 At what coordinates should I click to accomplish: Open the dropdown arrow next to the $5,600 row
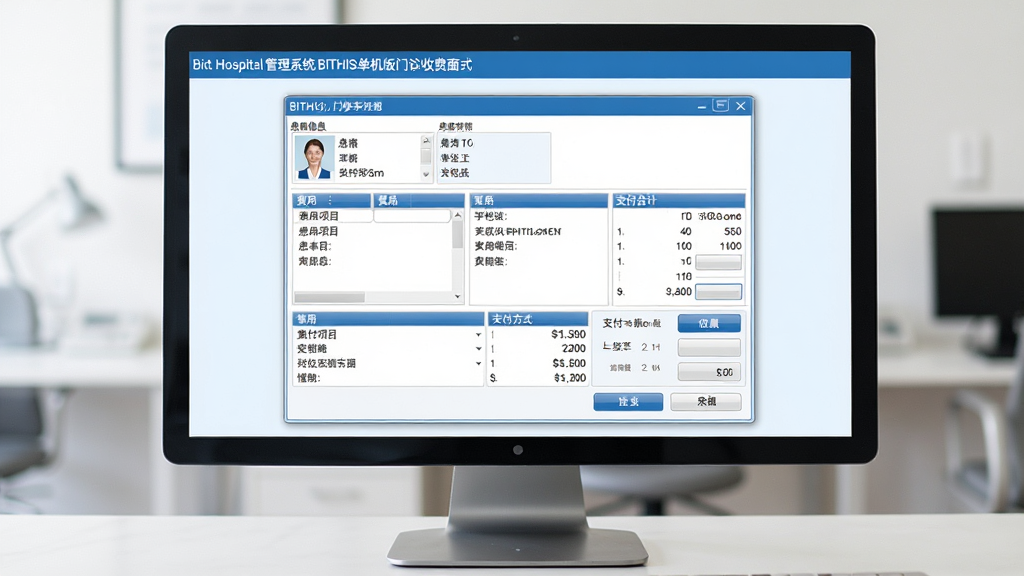[479, 364]
